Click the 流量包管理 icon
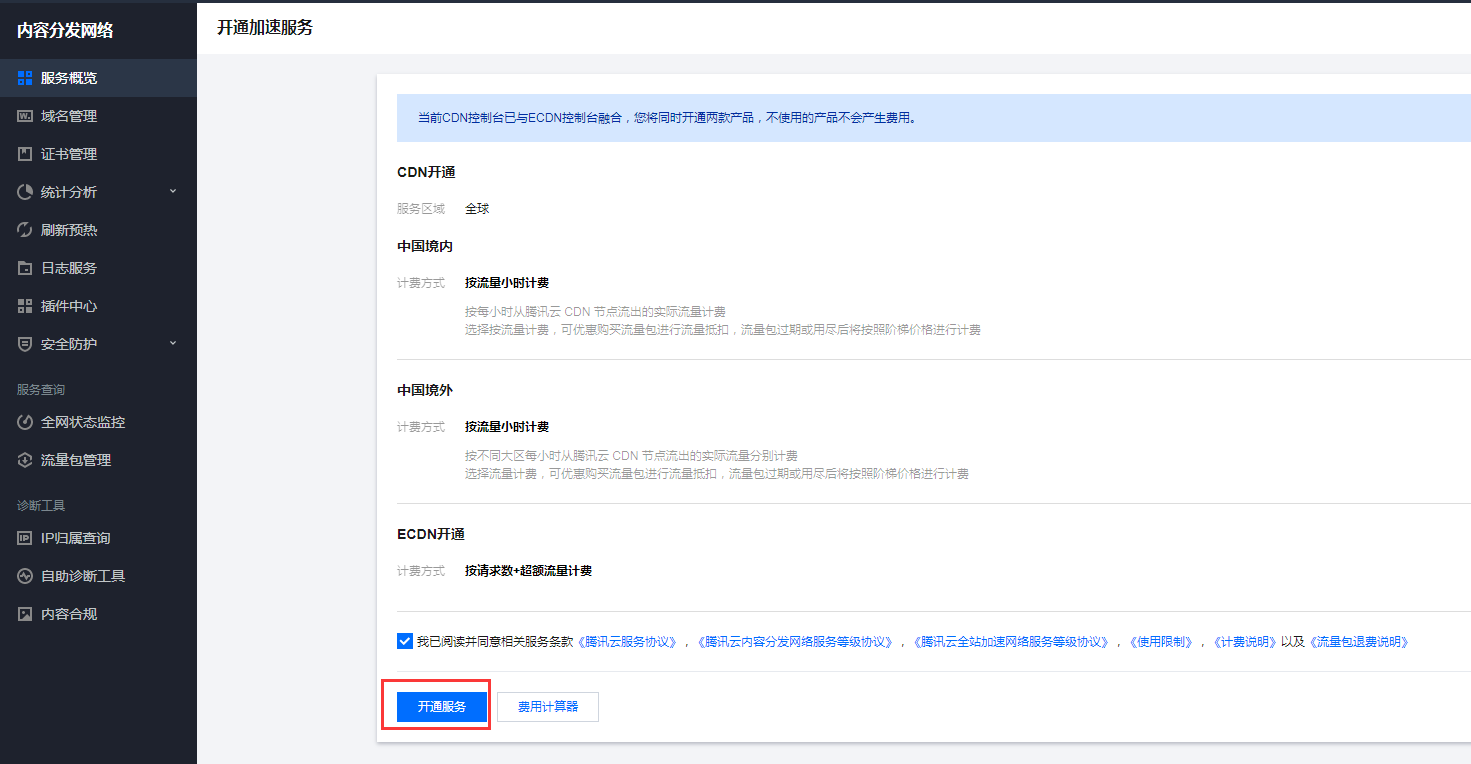1471x764 pixels. (x=25, y=460)
